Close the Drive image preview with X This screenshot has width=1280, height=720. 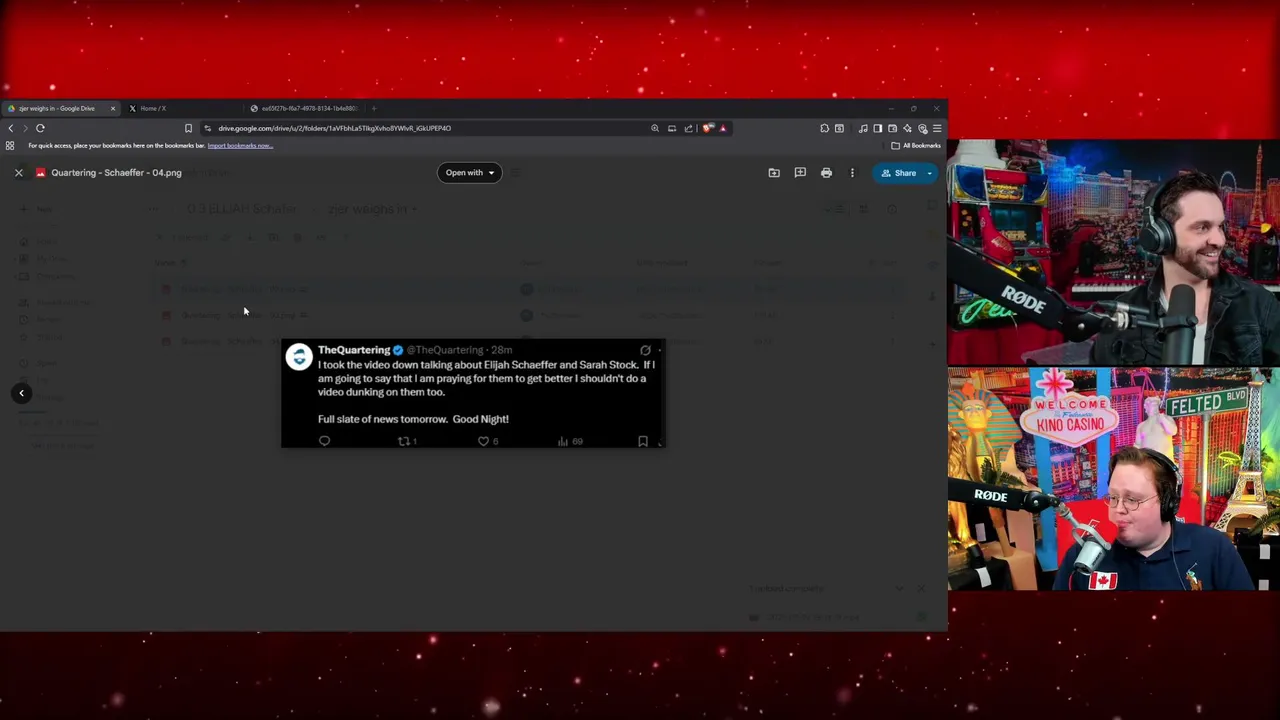click(x=18, y=173)
